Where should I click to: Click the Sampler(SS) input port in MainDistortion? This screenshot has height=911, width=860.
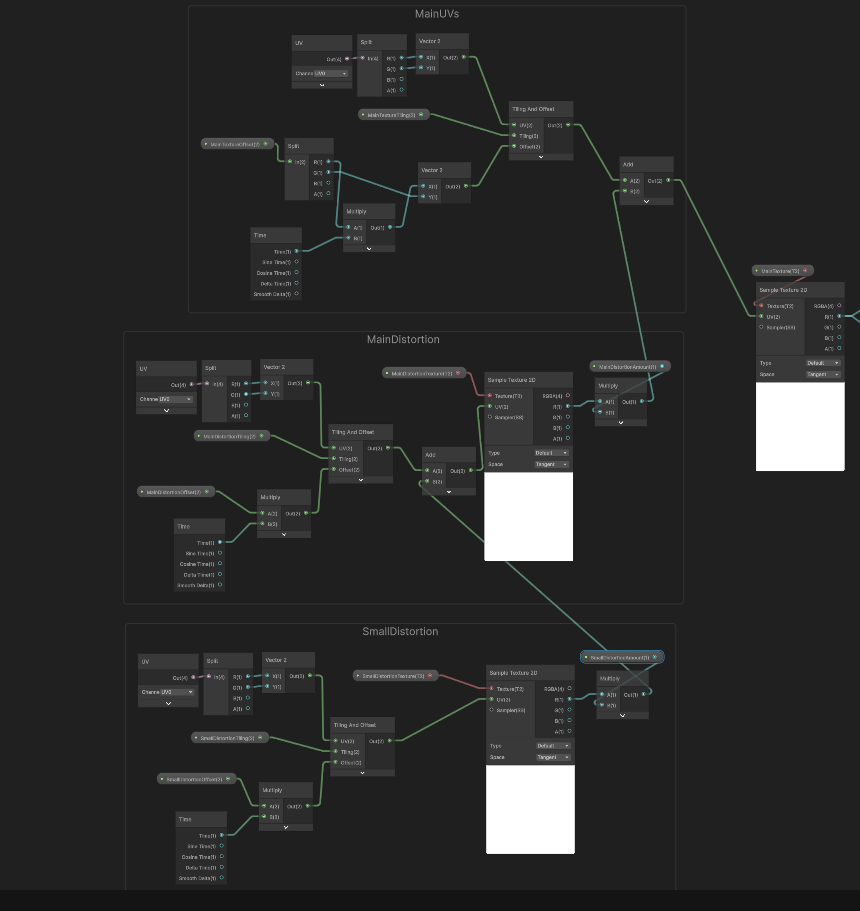490,417
